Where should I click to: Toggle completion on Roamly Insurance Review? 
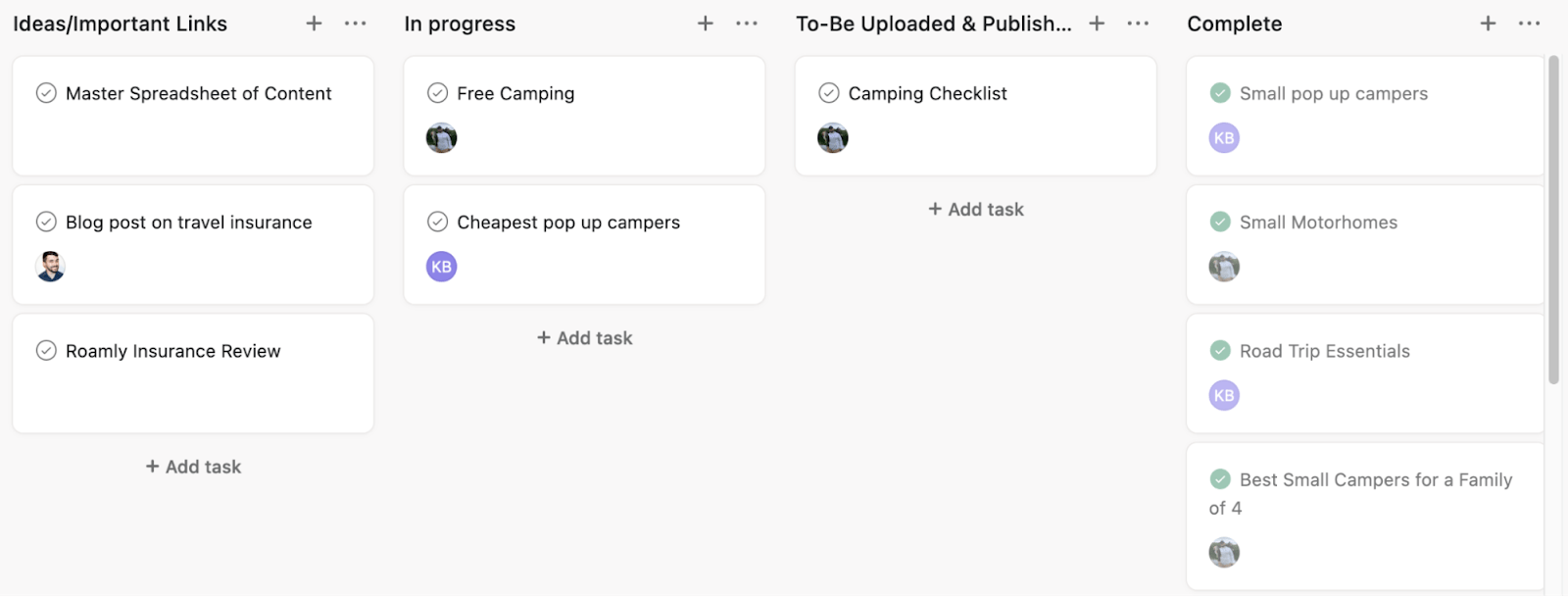tap(45, 350)
